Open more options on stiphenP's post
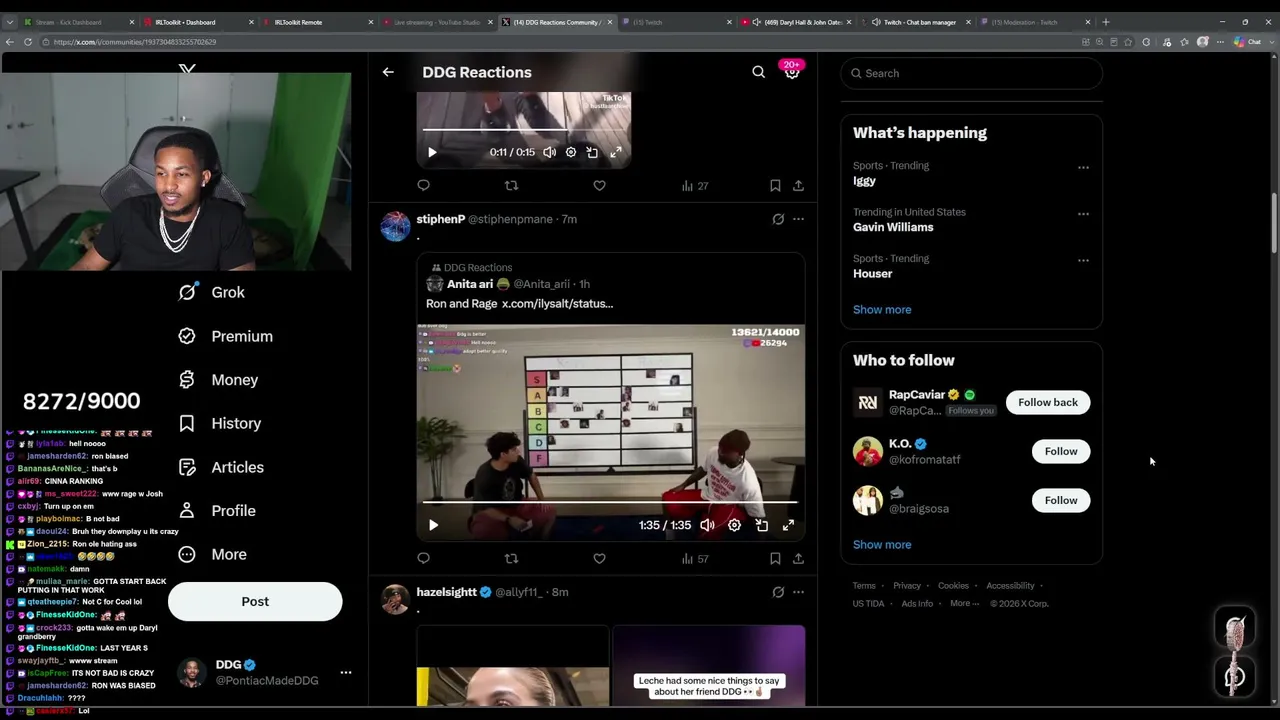The width and height of the screenshot is (1280, 720). 798,219
